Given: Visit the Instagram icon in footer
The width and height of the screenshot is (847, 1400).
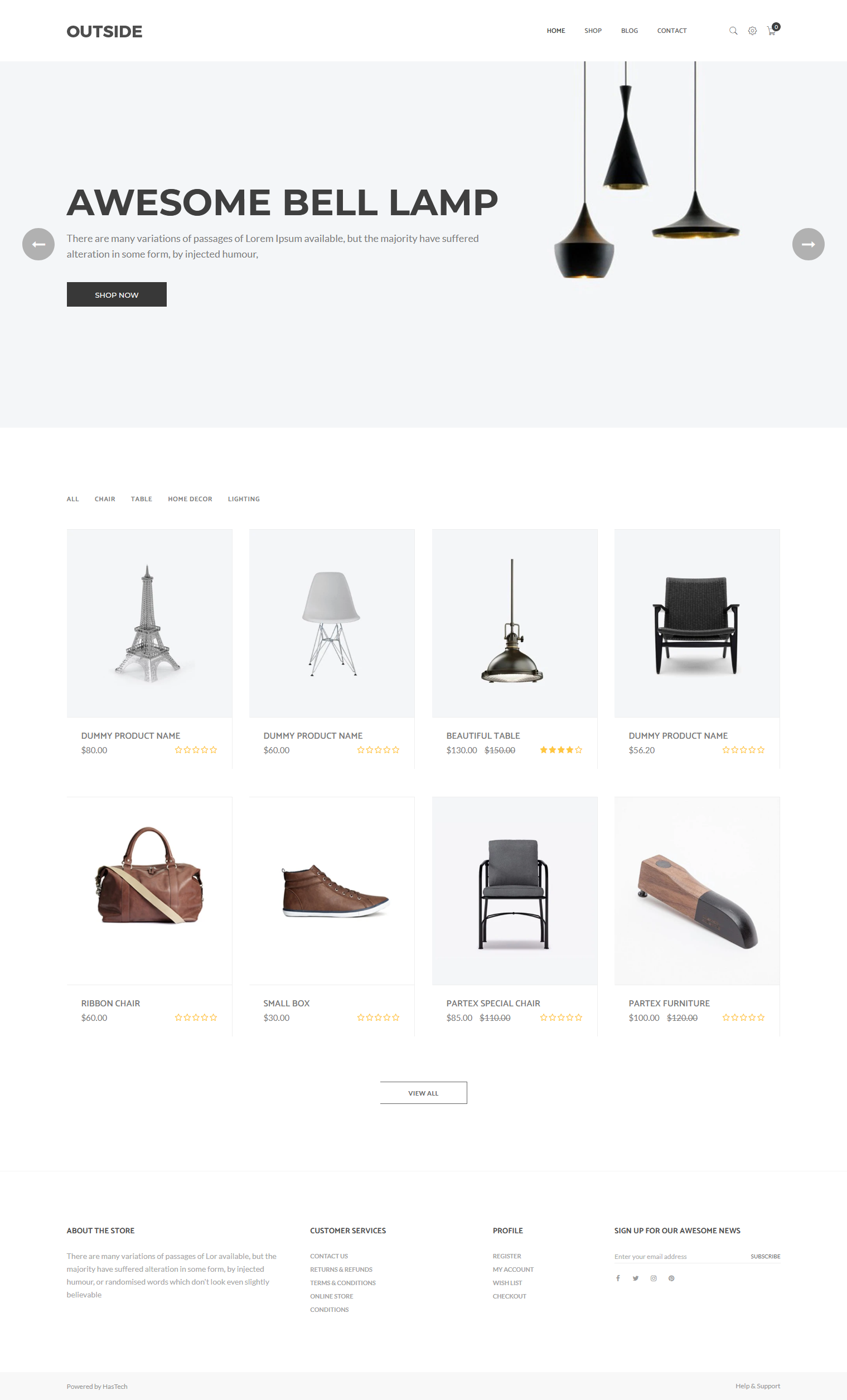Looking at the screenshot, I should (654, 1278).
